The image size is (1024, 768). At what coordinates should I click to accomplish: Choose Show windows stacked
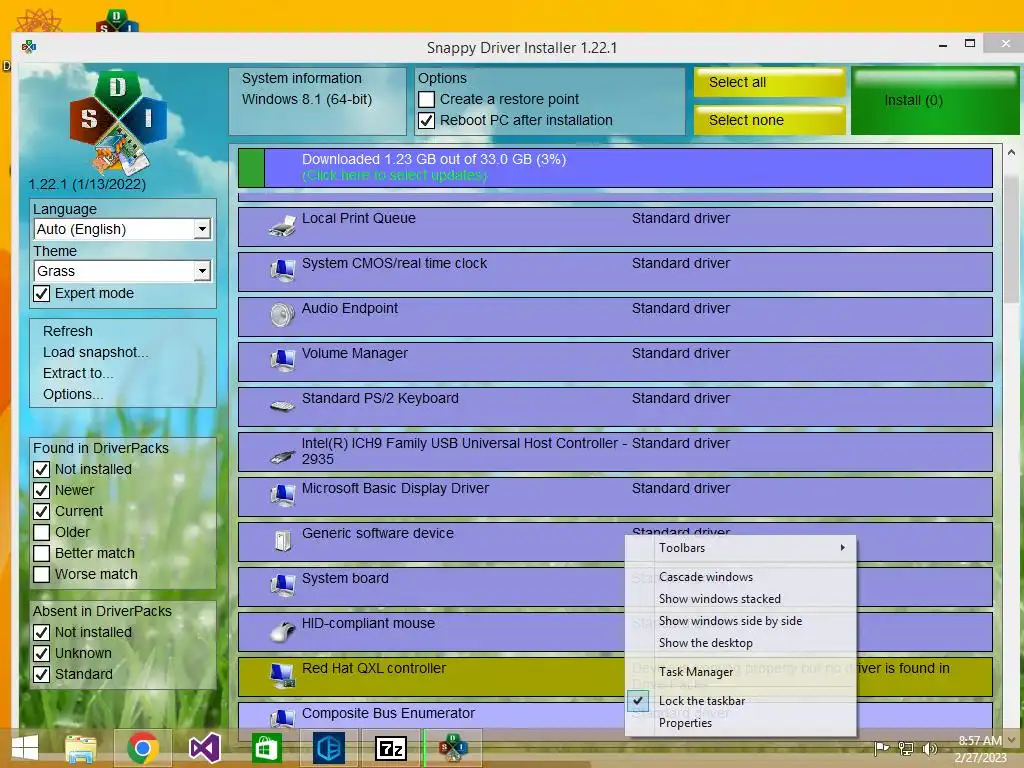point(741,599)
